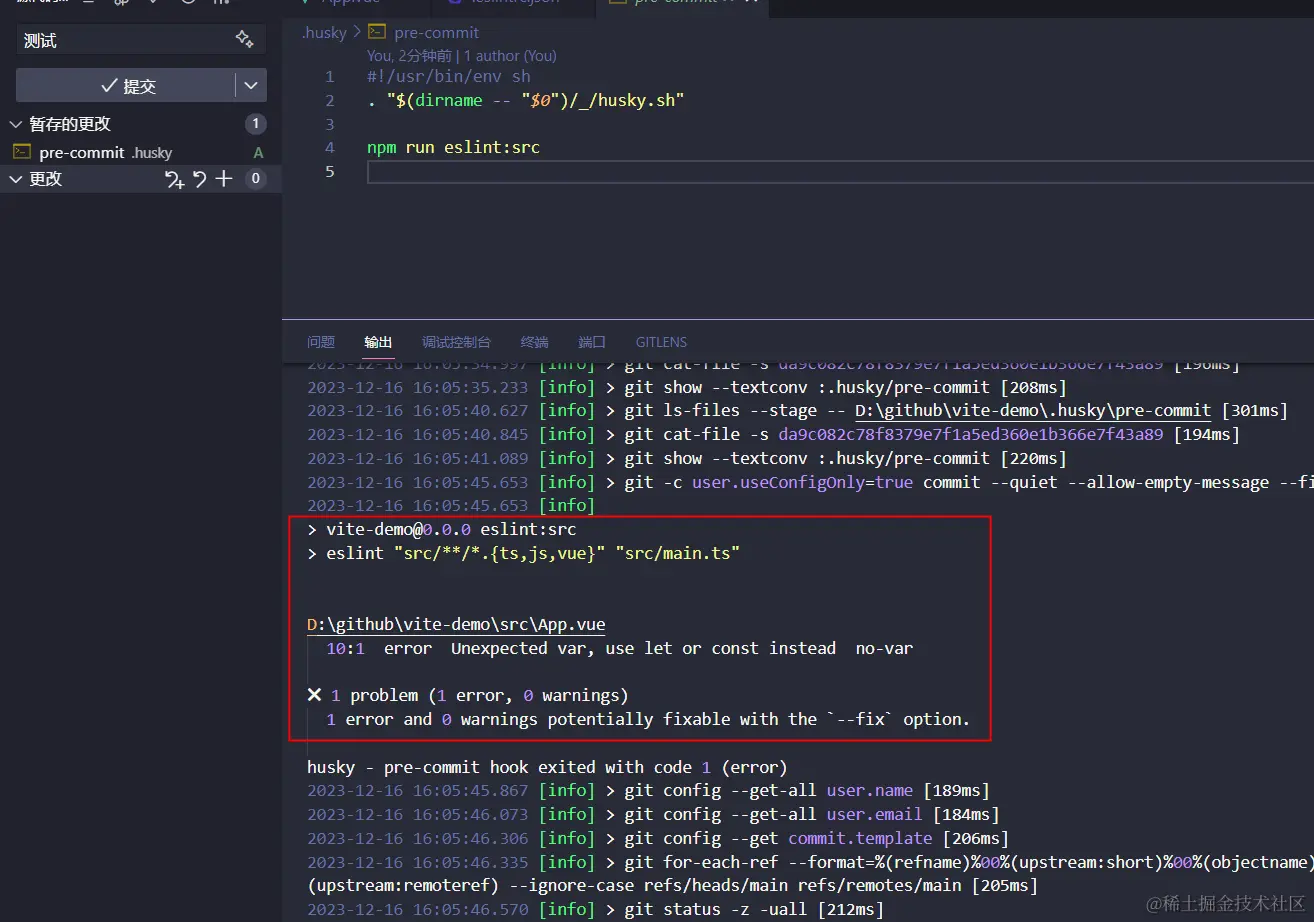Click the "git -c user.useConfigOnly=true commit" log line
The height and width of the screenshot is (922, 1314).
coord(810,482)
